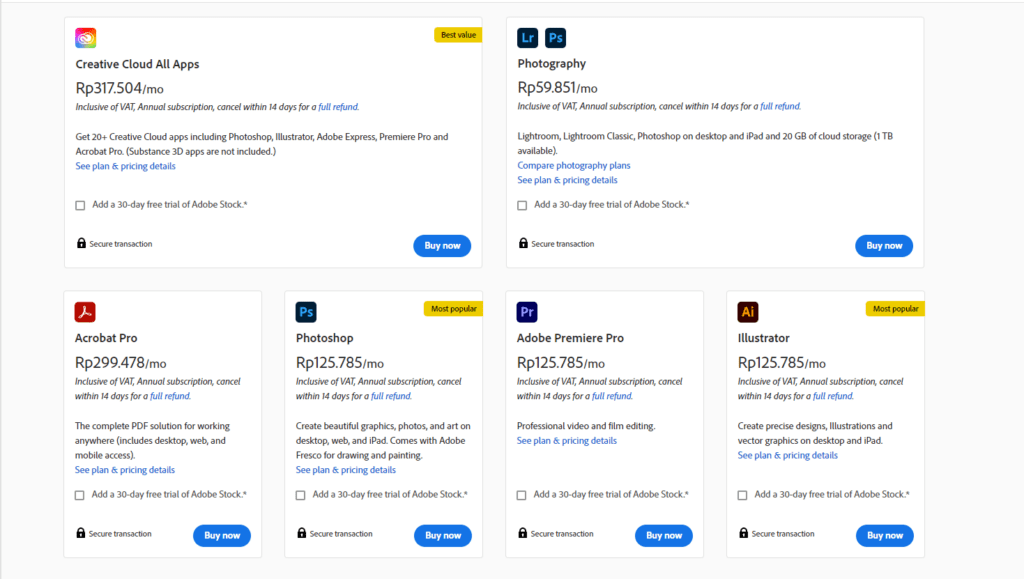The image size is (1024, 579).
Task: Click lock icon in Illustrator card
Action: pos(743,533)
